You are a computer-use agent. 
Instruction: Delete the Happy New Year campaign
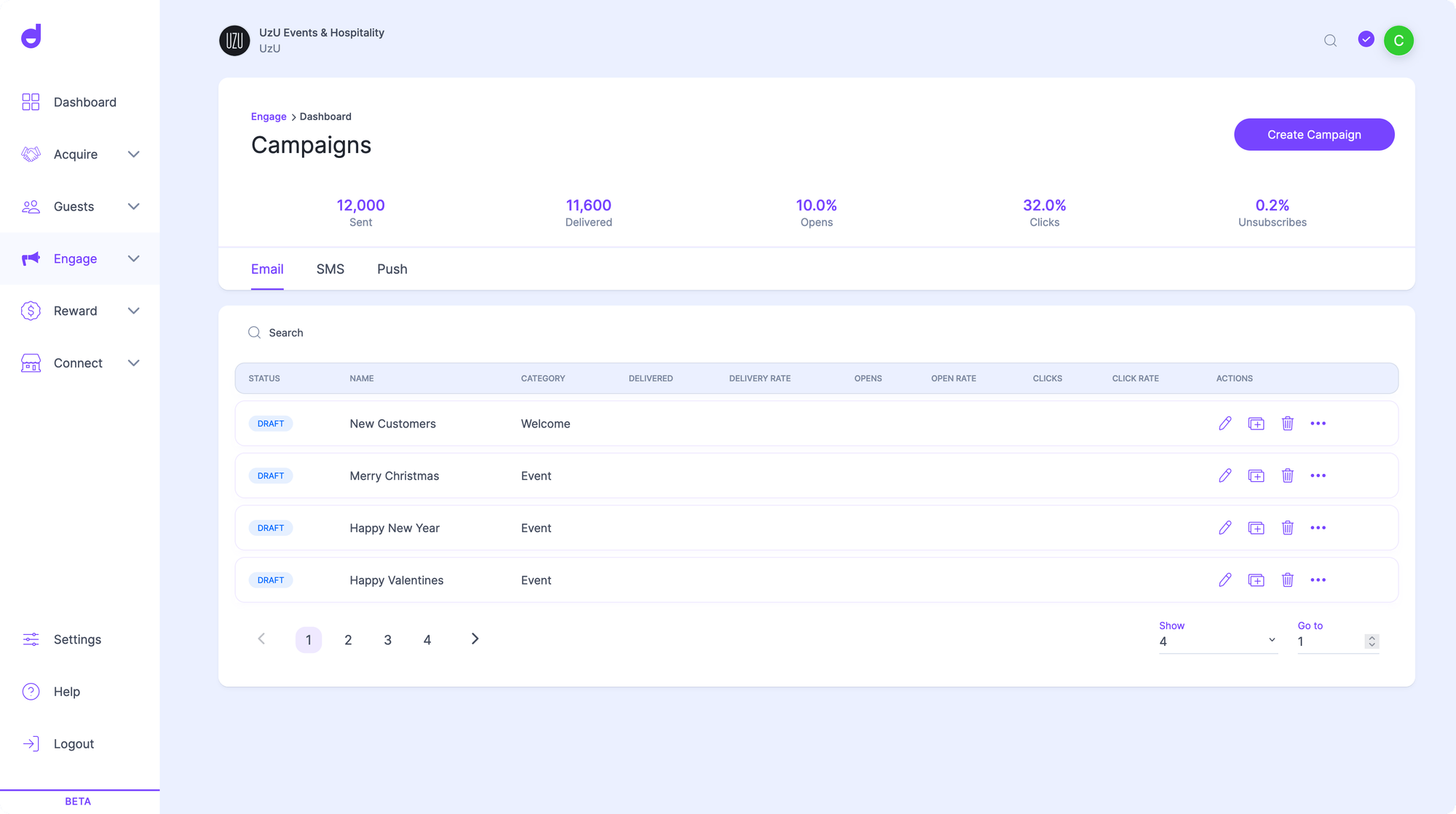pos(1287,528)
